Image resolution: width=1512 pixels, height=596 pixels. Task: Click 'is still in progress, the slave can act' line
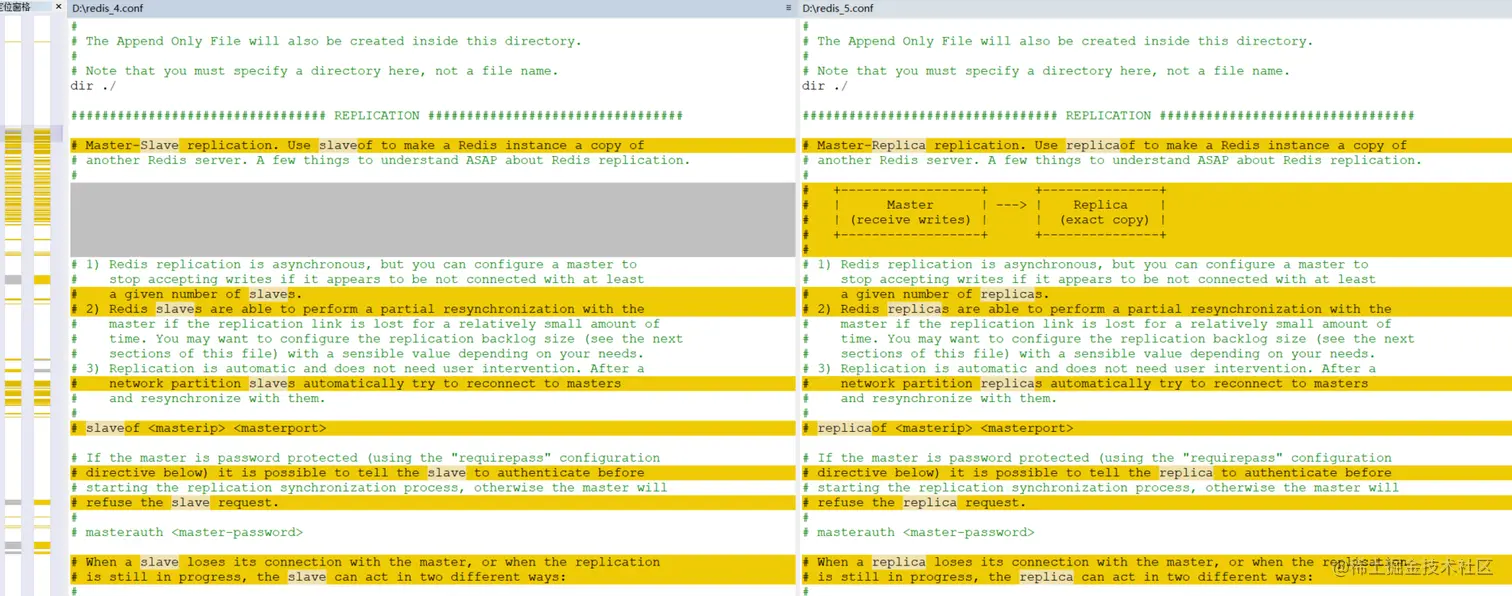pyautogui.click(x=432, y=577)
